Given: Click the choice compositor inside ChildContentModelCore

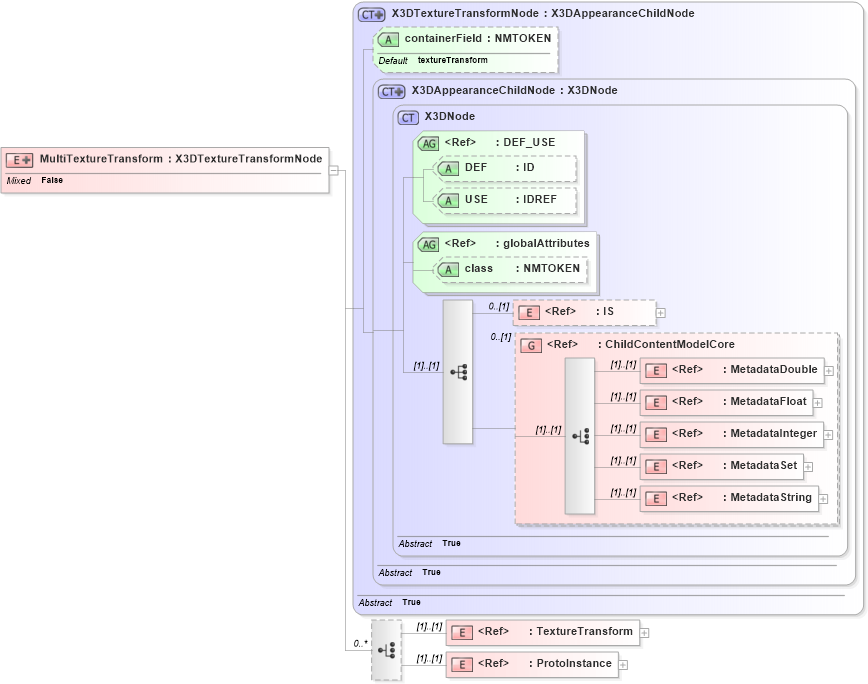Looking at the screenshot, I should point(580,436).
